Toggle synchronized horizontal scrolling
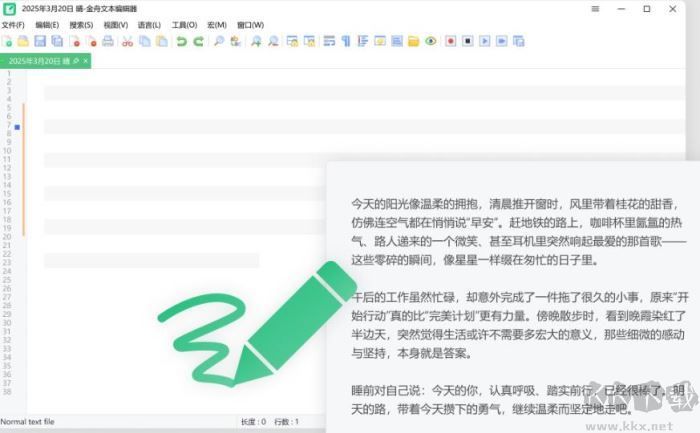Image resolution: width=700 pixels, height=433 pixels. pos(309,42)
